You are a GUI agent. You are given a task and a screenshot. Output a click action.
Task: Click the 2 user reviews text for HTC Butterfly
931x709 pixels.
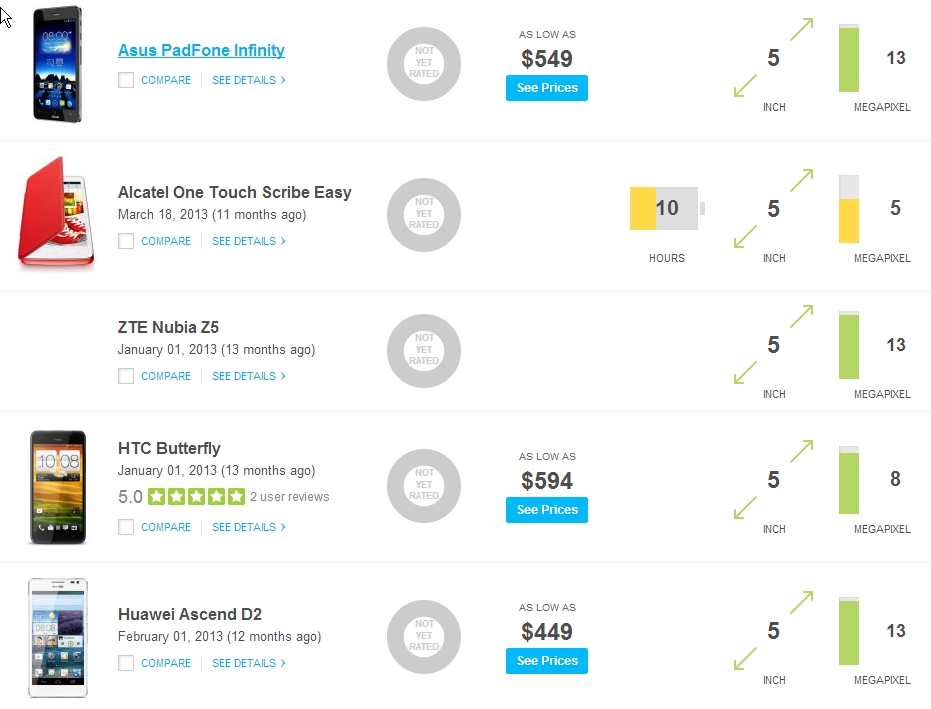pyautogui.click(x=289, y=497)
